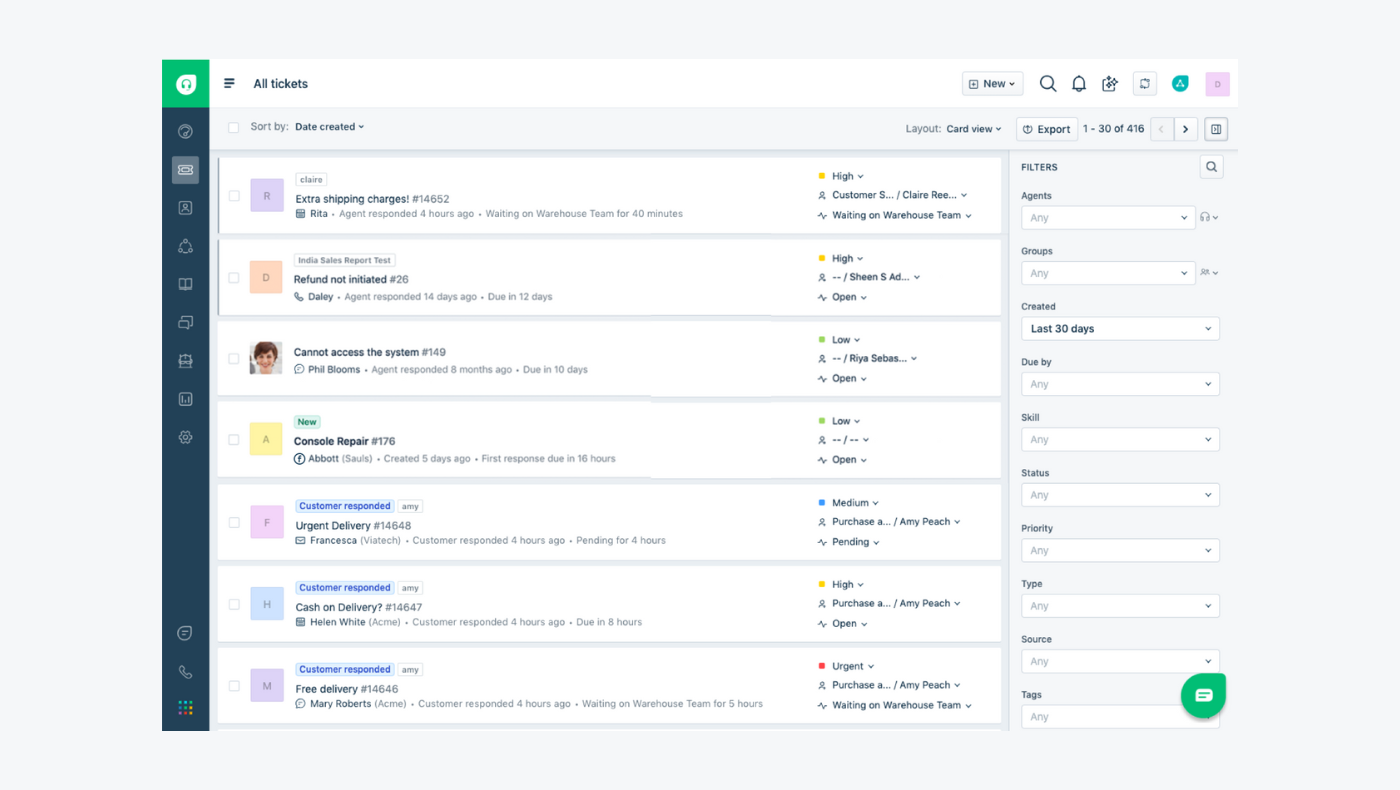The image size is (1400, 790).
Task: Click the people icon beside Groups filter
Action: pos(1209,272)
